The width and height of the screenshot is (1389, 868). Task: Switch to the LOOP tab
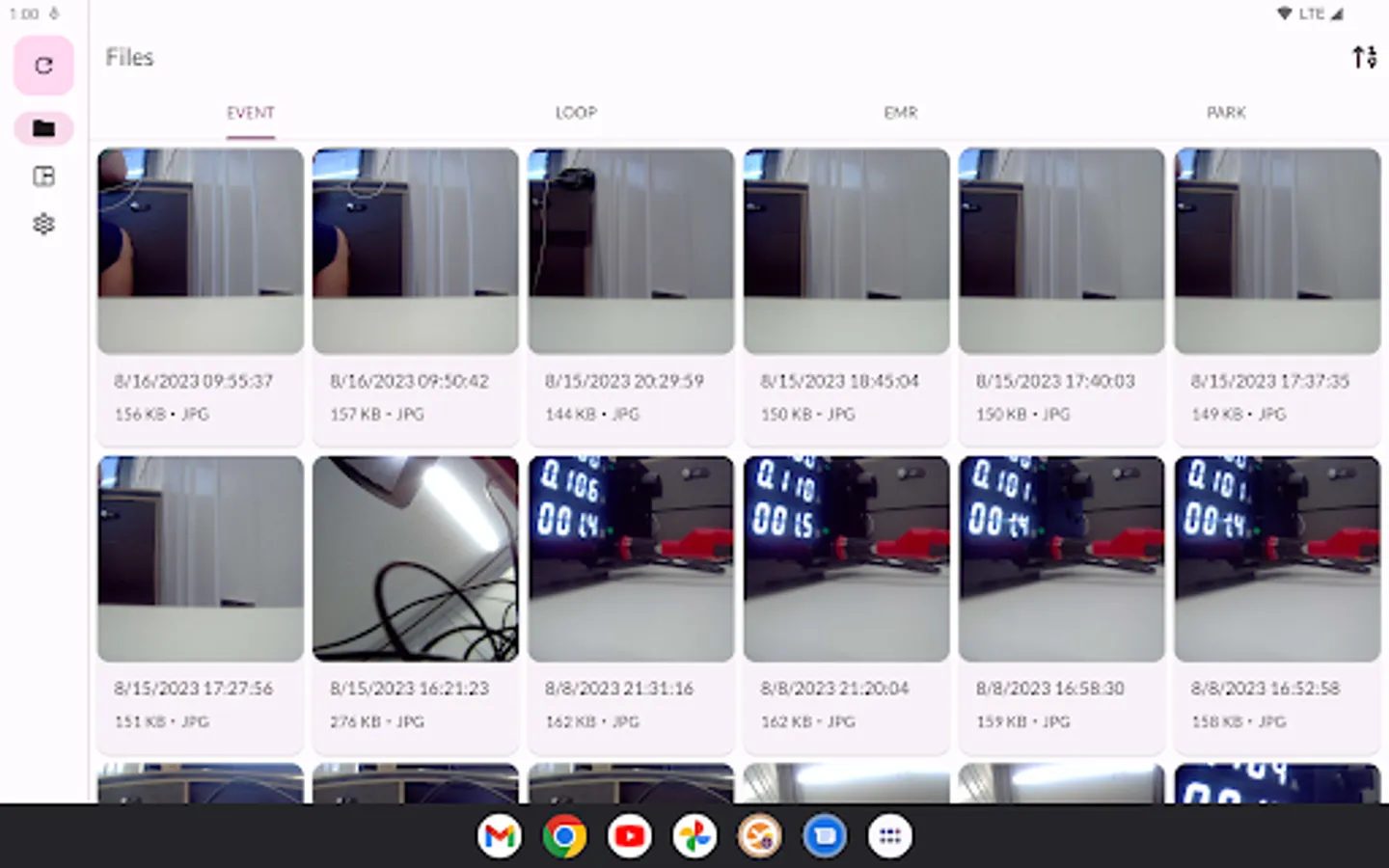tap(576, 113)
